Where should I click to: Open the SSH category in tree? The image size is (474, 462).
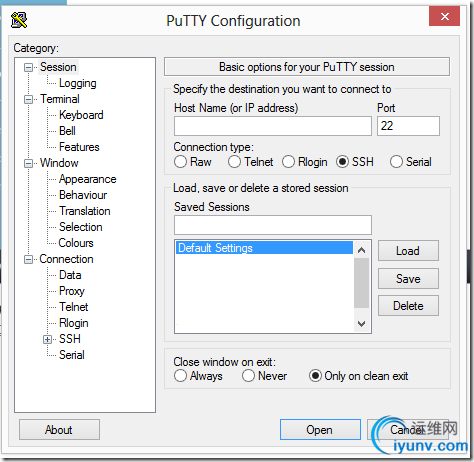tap(70, 339)
